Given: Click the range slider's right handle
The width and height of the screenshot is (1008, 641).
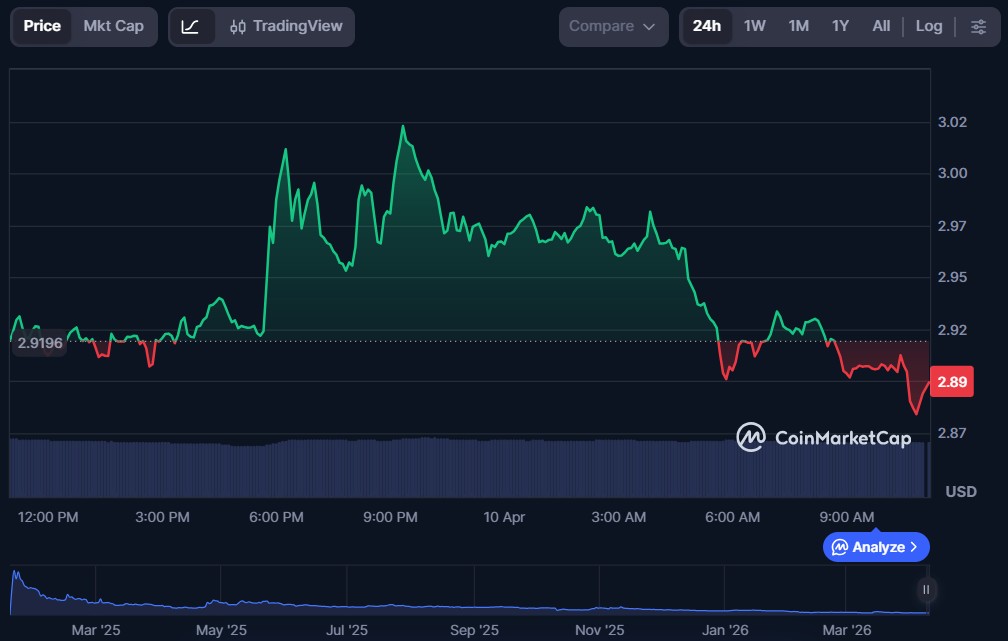Looking at the screenshot, I should coord(926,590).
